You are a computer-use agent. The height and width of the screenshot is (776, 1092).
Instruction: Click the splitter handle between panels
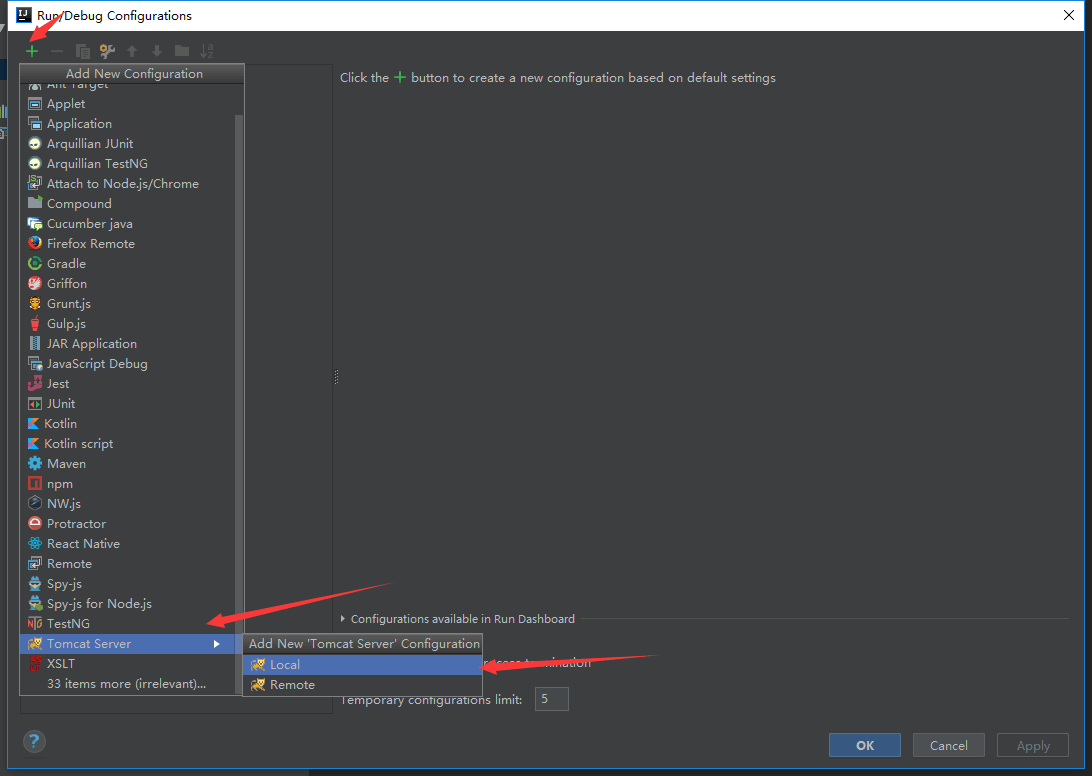[336, 377]
